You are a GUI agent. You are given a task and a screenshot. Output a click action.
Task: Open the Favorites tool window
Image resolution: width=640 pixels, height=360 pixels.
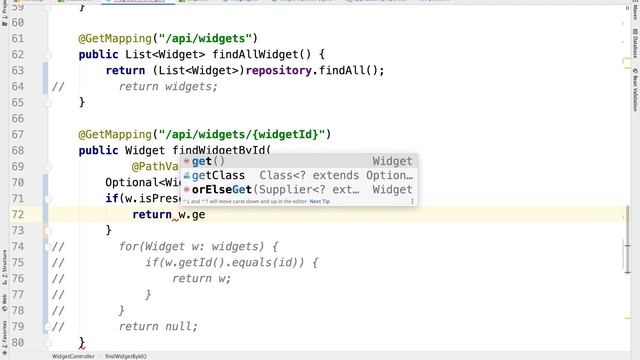click(4, 337)
